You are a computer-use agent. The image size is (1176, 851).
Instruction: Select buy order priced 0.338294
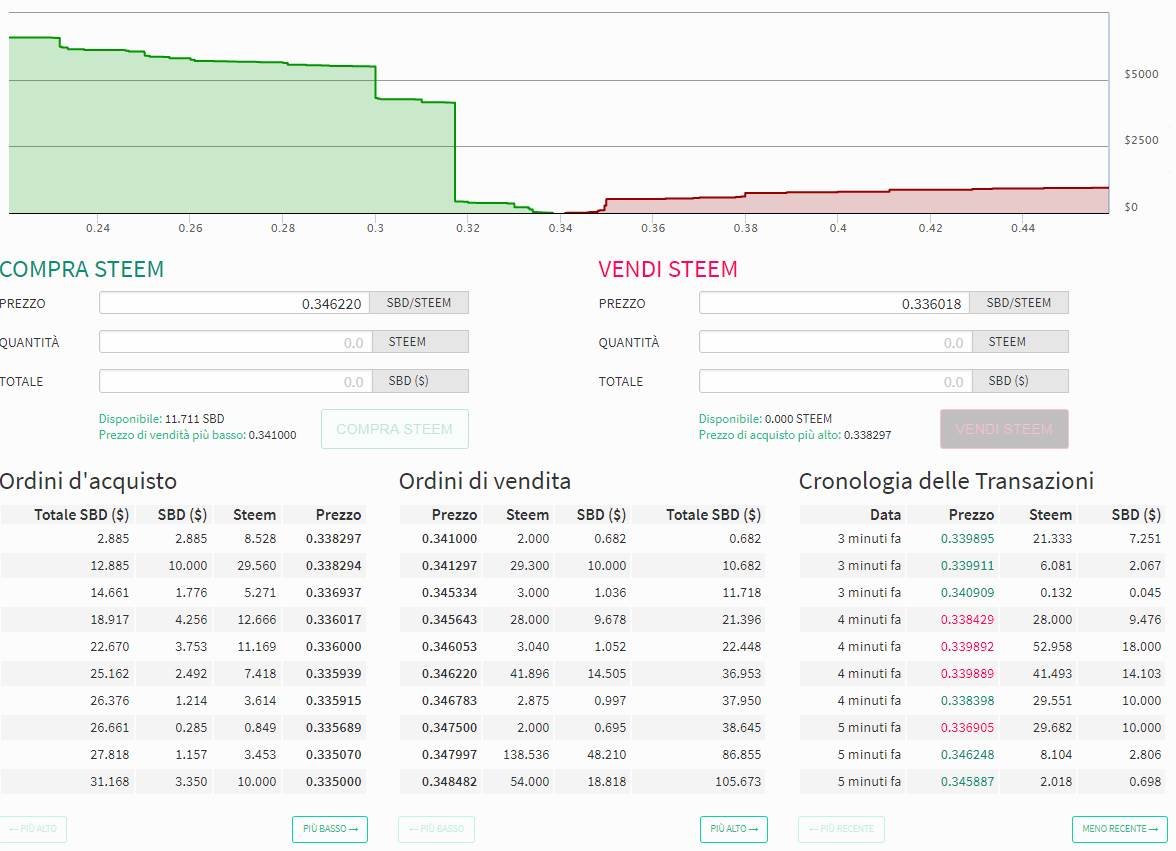tap(183, 565)
